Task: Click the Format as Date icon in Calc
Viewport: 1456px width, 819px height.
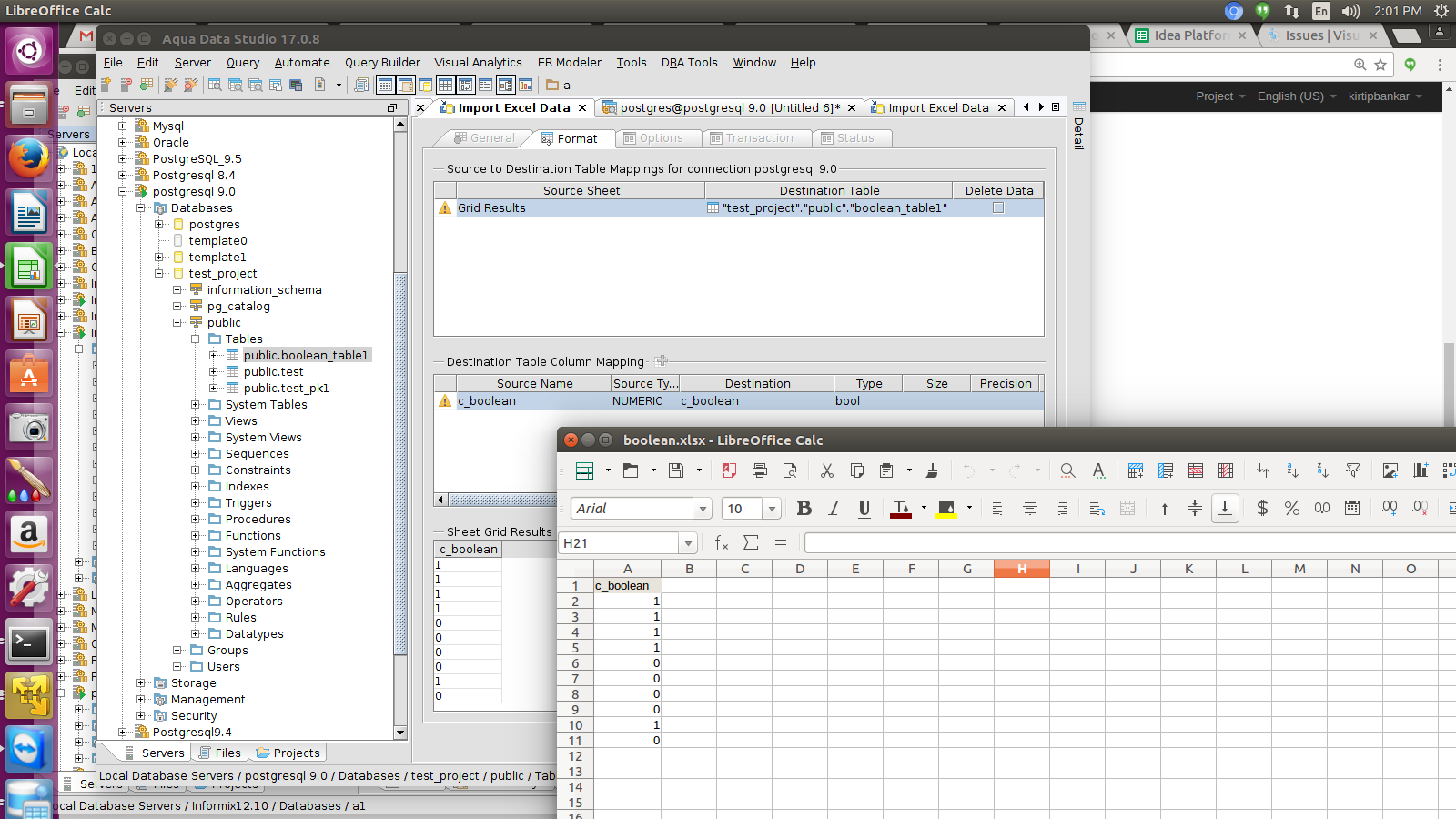Action: (1352, 508)
